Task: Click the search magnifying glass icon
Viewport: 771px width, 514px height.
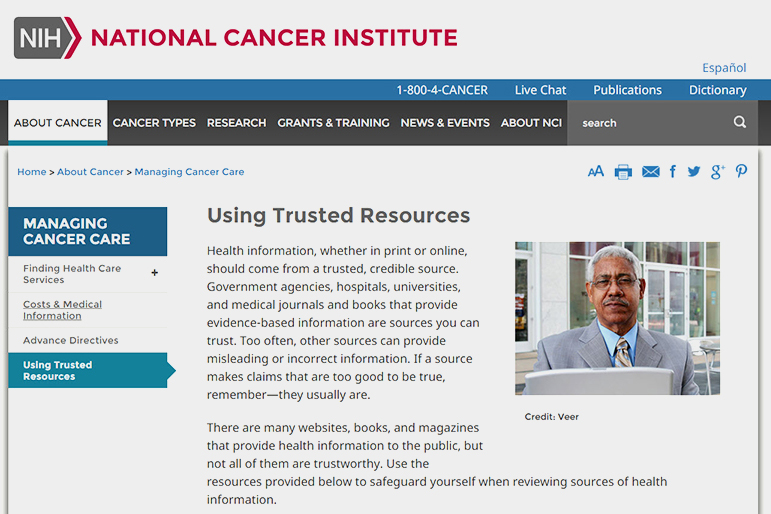Action: (740, 123)
